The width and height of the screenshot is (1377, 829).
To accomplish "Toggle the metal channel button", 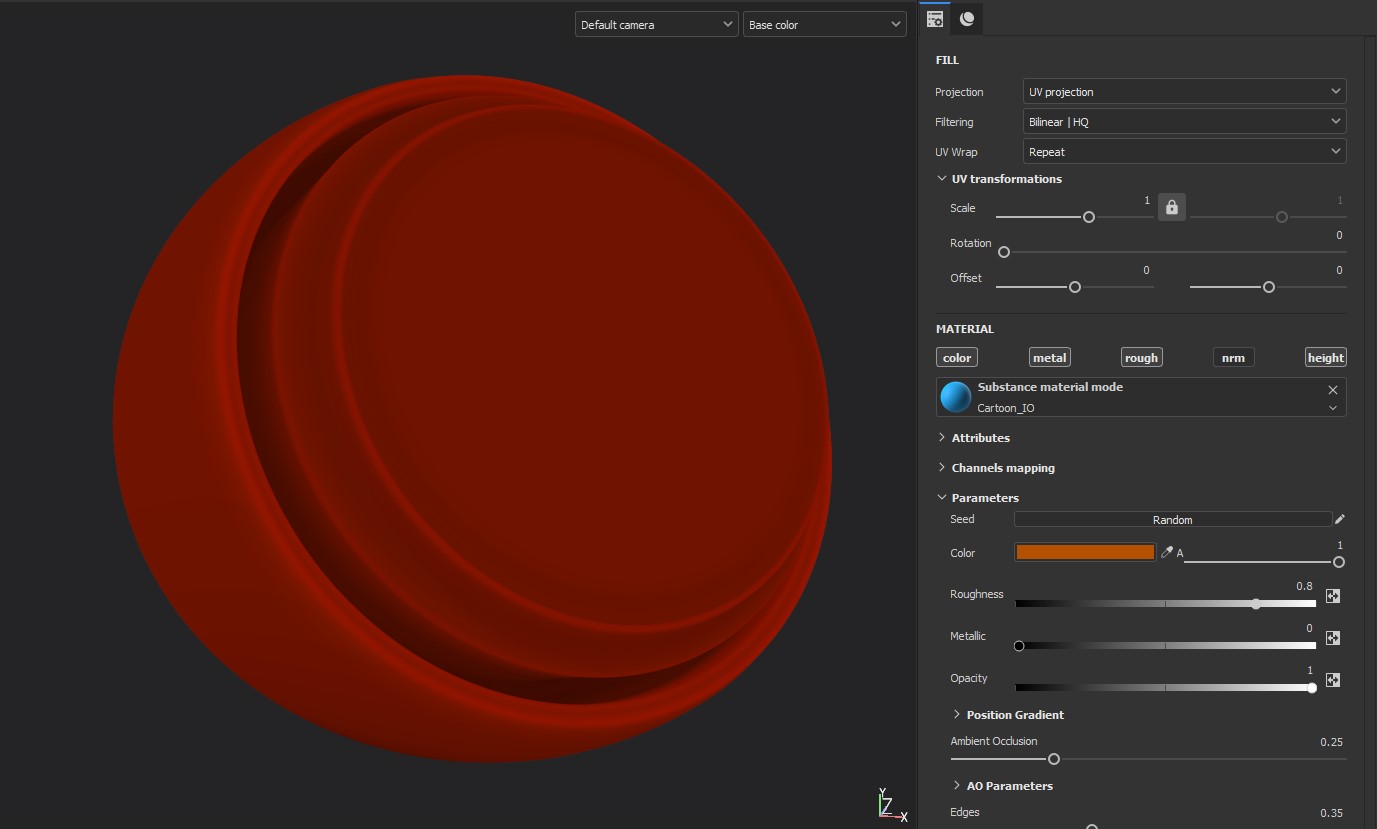I will pos(1049,357).
